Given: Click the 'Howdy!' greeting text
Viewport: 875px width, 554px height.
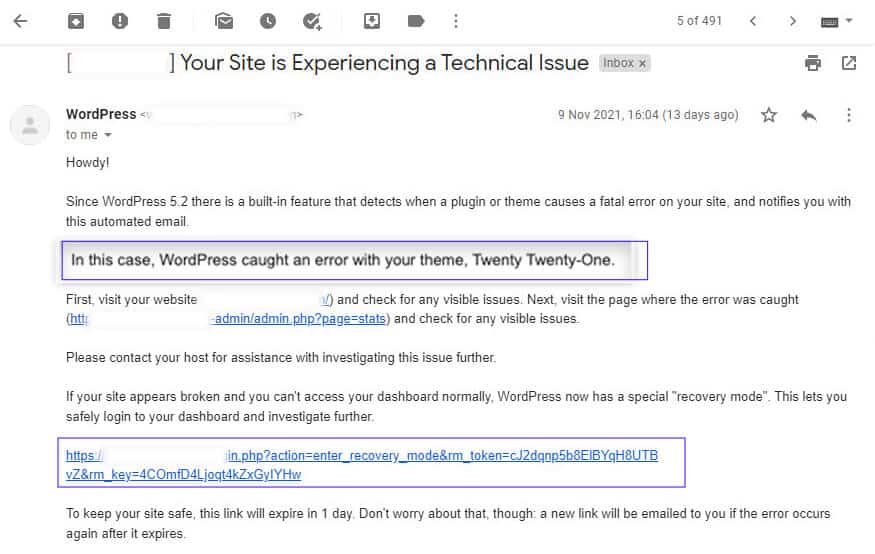Looking at the screenshot, I should [x=88, y=162].
